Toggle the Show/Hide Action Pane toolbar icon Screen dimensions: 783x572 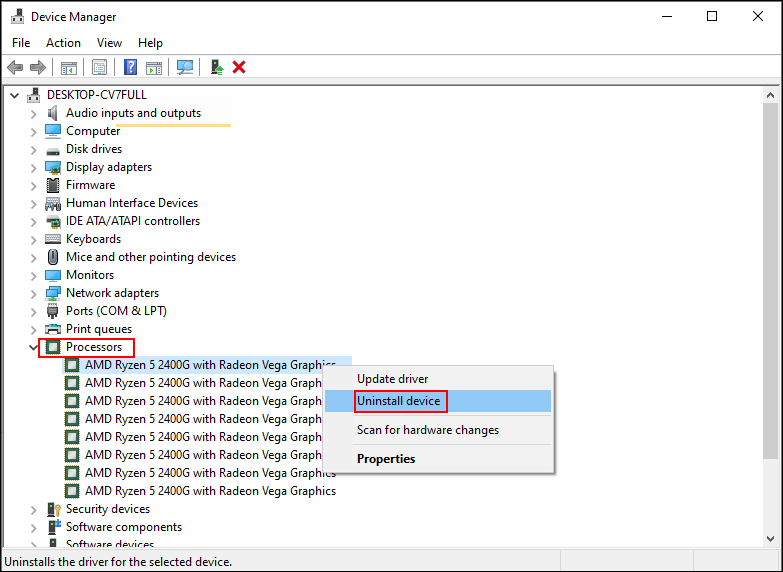tap(154, 67)
